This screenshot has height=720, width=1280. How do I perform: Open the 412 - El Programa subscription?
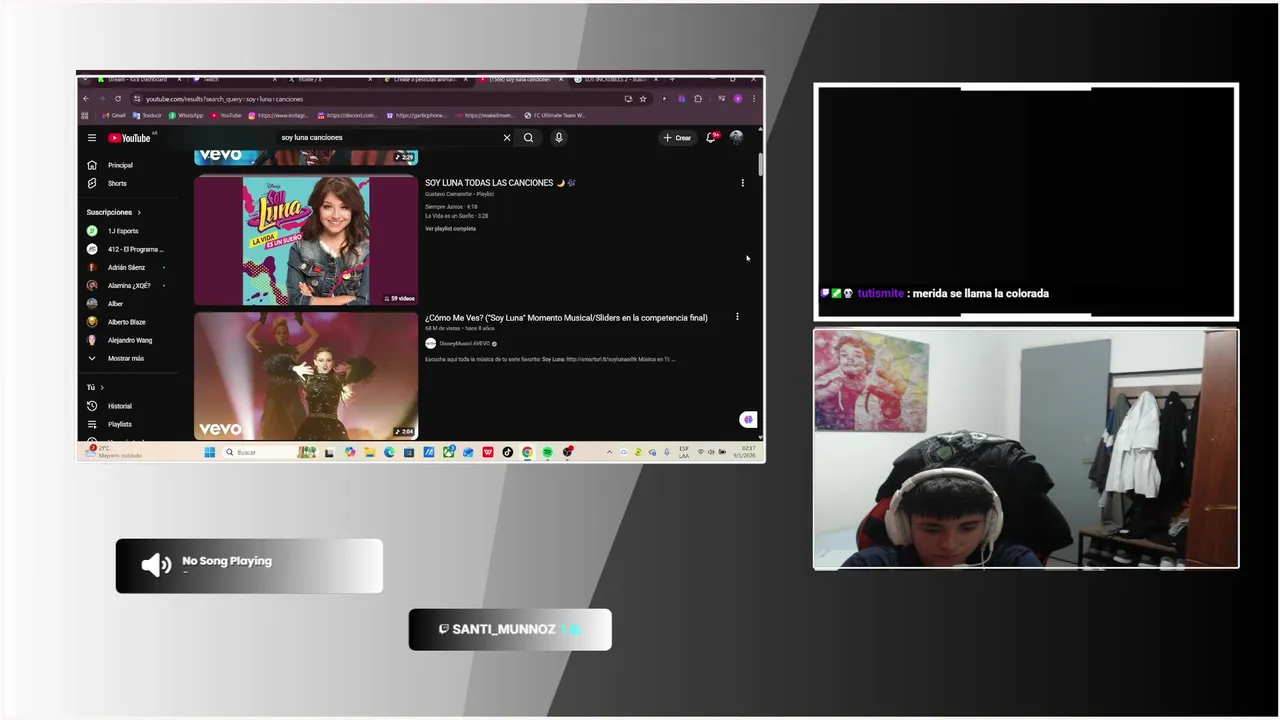(134, 249)
